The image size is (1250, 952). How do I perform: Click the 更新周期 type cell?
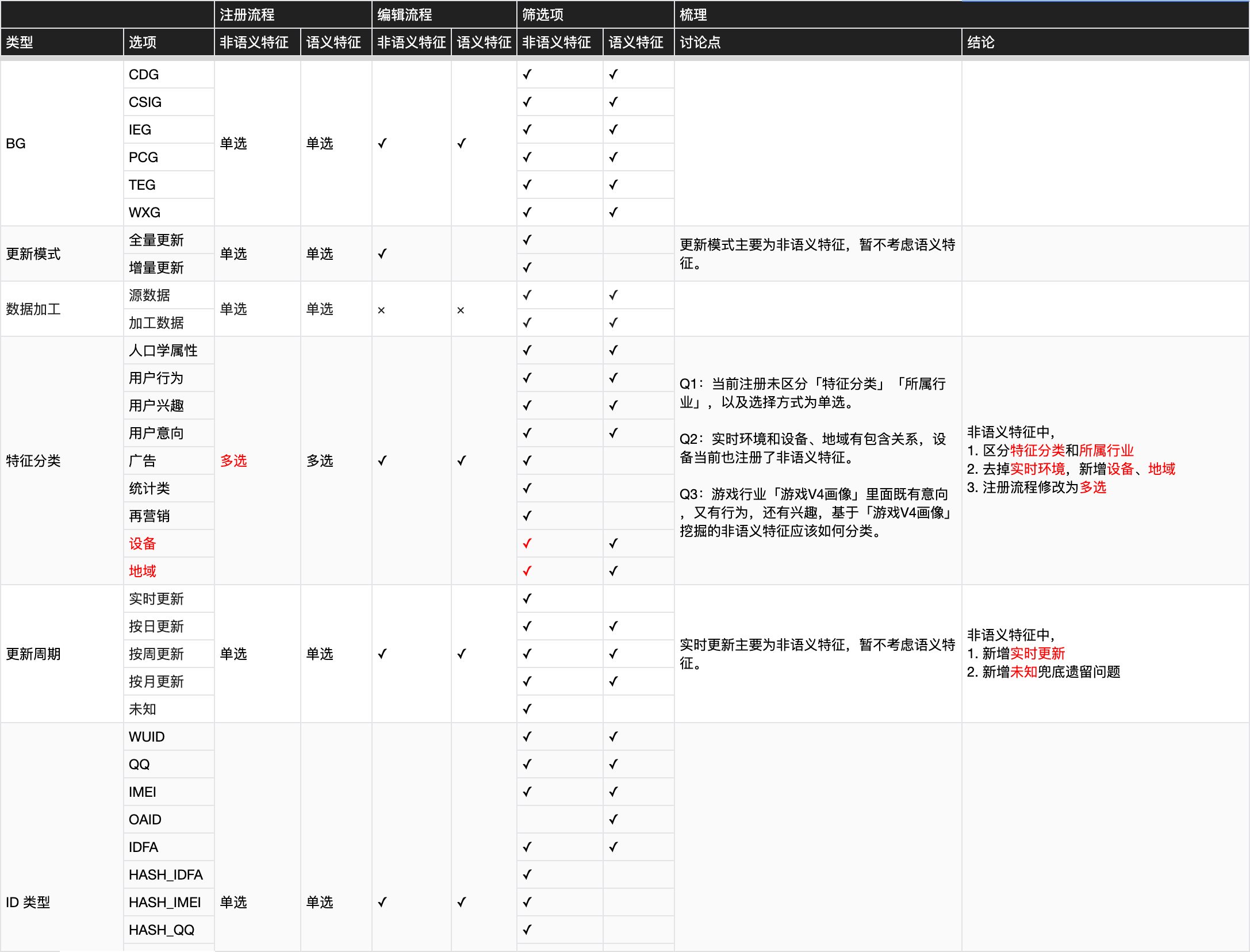(x=62, y=654)
